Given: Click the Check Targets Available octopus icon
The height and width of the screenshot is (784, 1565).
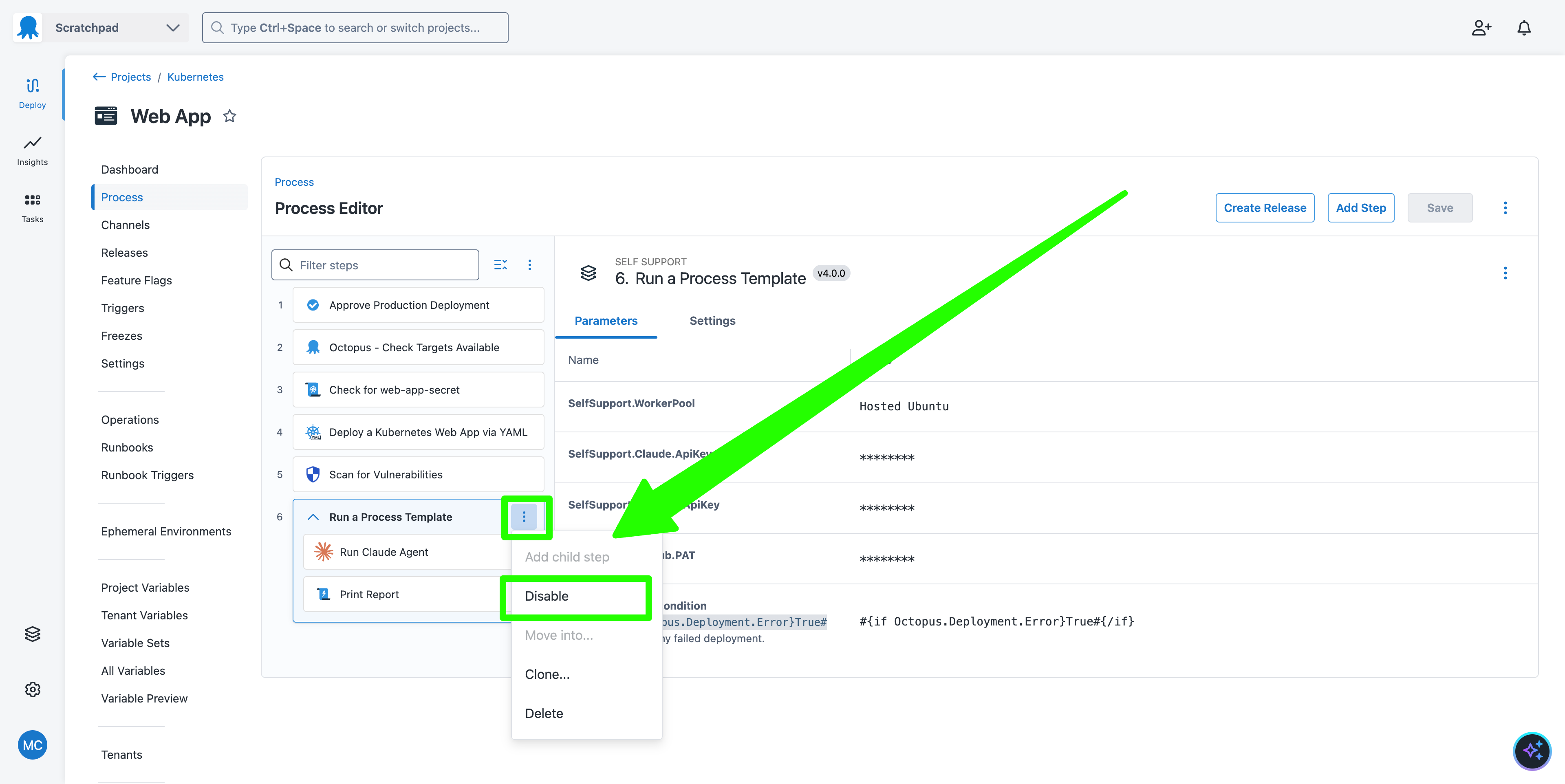Looking at the screenshot, I should (313, 347).
